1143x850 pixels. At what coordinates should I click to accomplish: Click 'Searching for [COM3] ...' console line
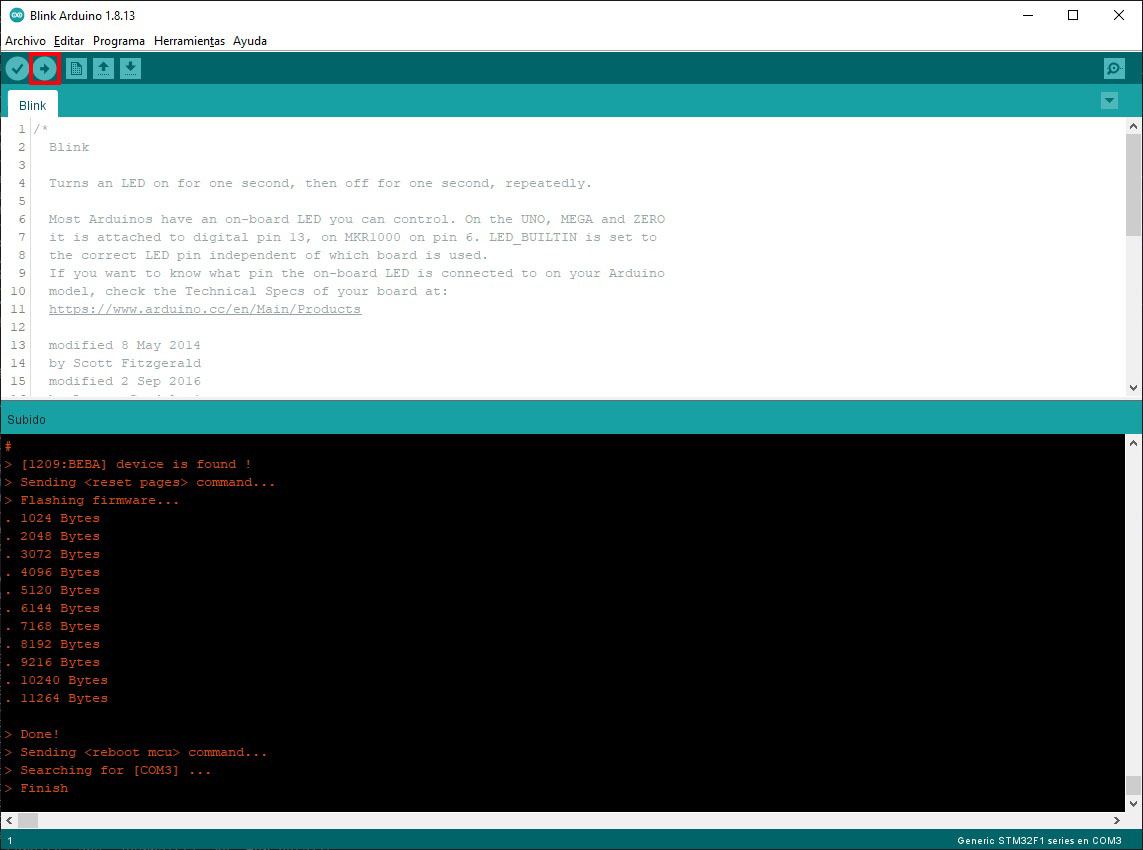(108, 771)
